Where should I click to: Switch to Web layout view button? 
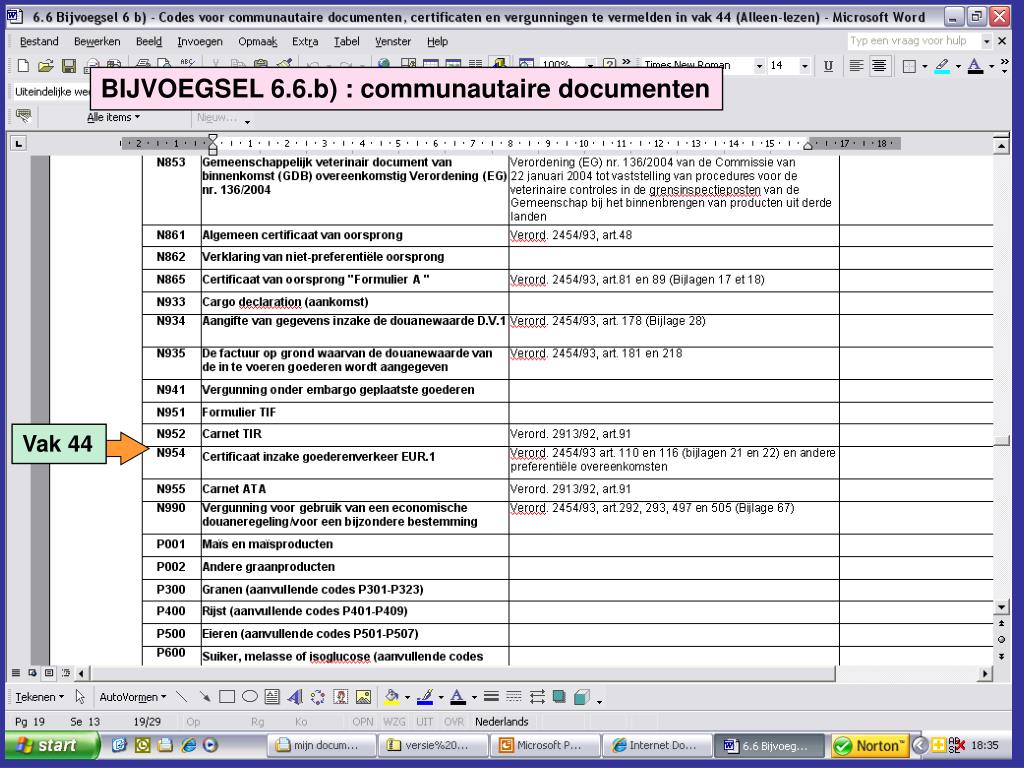pyautogui.click(x=32, y=673)
